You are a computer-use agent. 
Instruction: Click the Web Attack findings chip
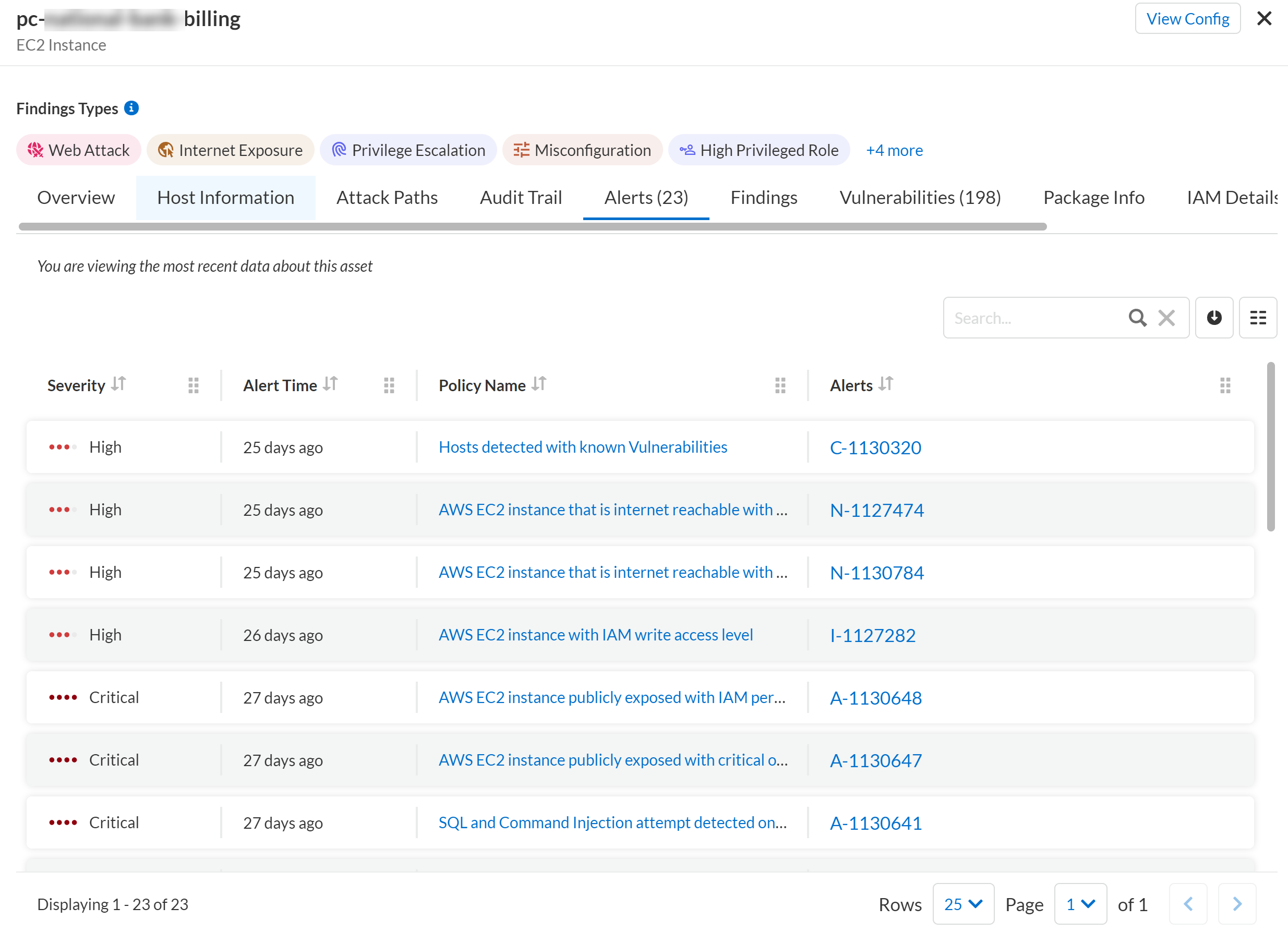pos(79,150)
